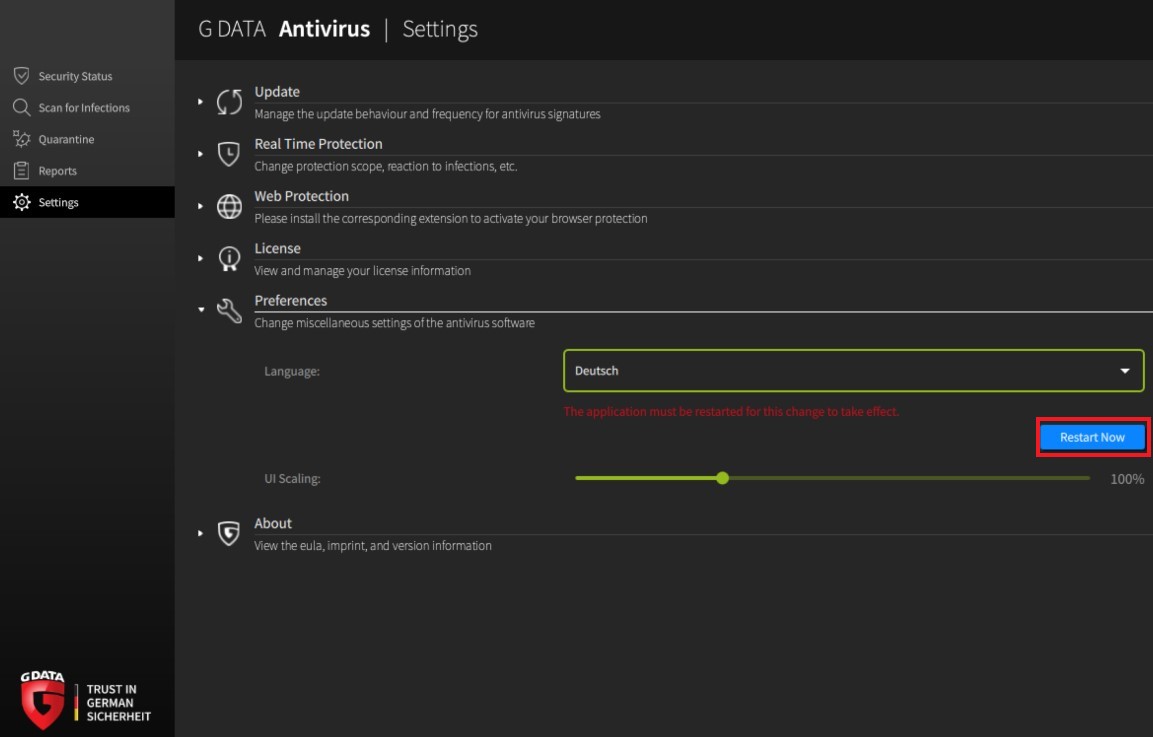Expand the About section arrow
1153x737 pixels.
point(200,533)
